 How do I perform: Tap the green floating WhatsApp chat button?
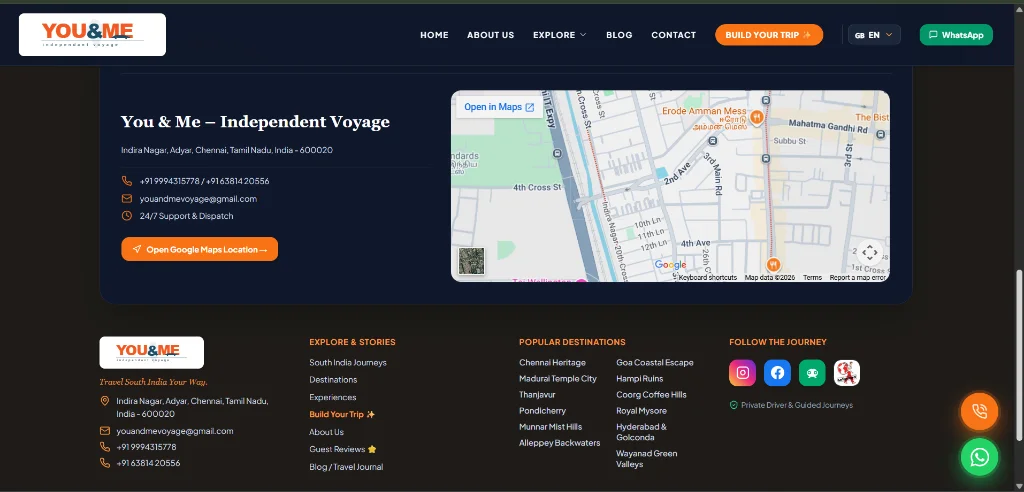pos(979,457)
